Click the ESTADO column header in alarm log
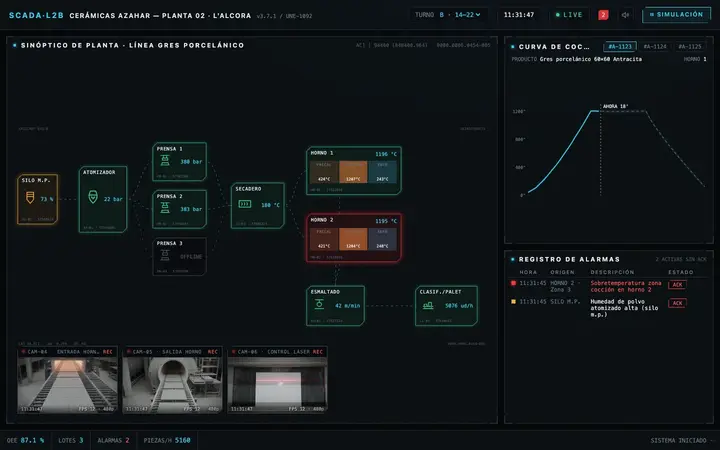Viewport: 720px width, 450px height. [x=681, y=272]
